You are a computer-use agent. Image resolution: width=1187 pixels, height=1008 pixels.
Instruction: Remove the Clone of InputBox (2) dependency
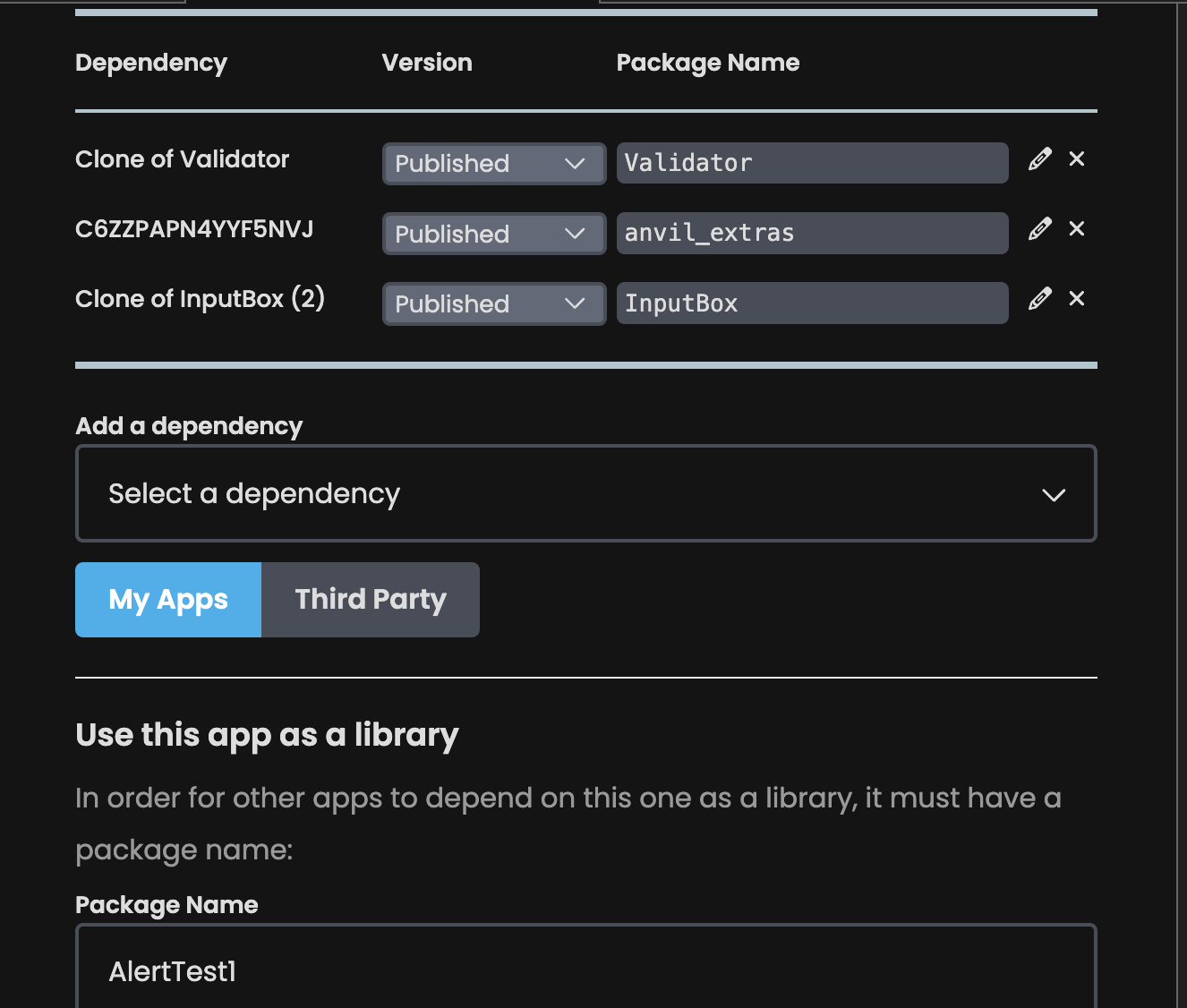[x=1077, y=299]
